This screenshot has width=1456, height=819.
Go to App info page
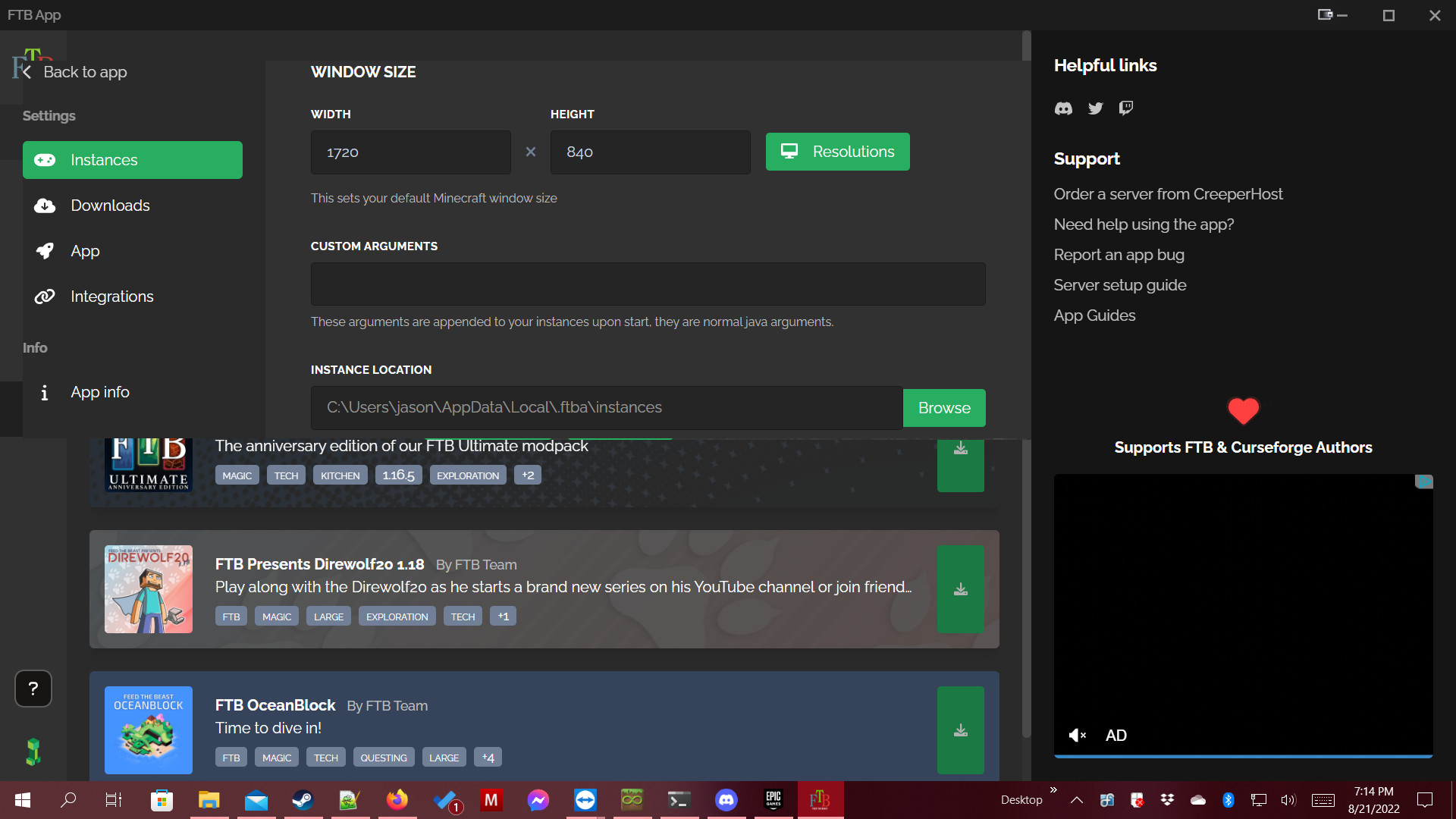click(99, 392)
